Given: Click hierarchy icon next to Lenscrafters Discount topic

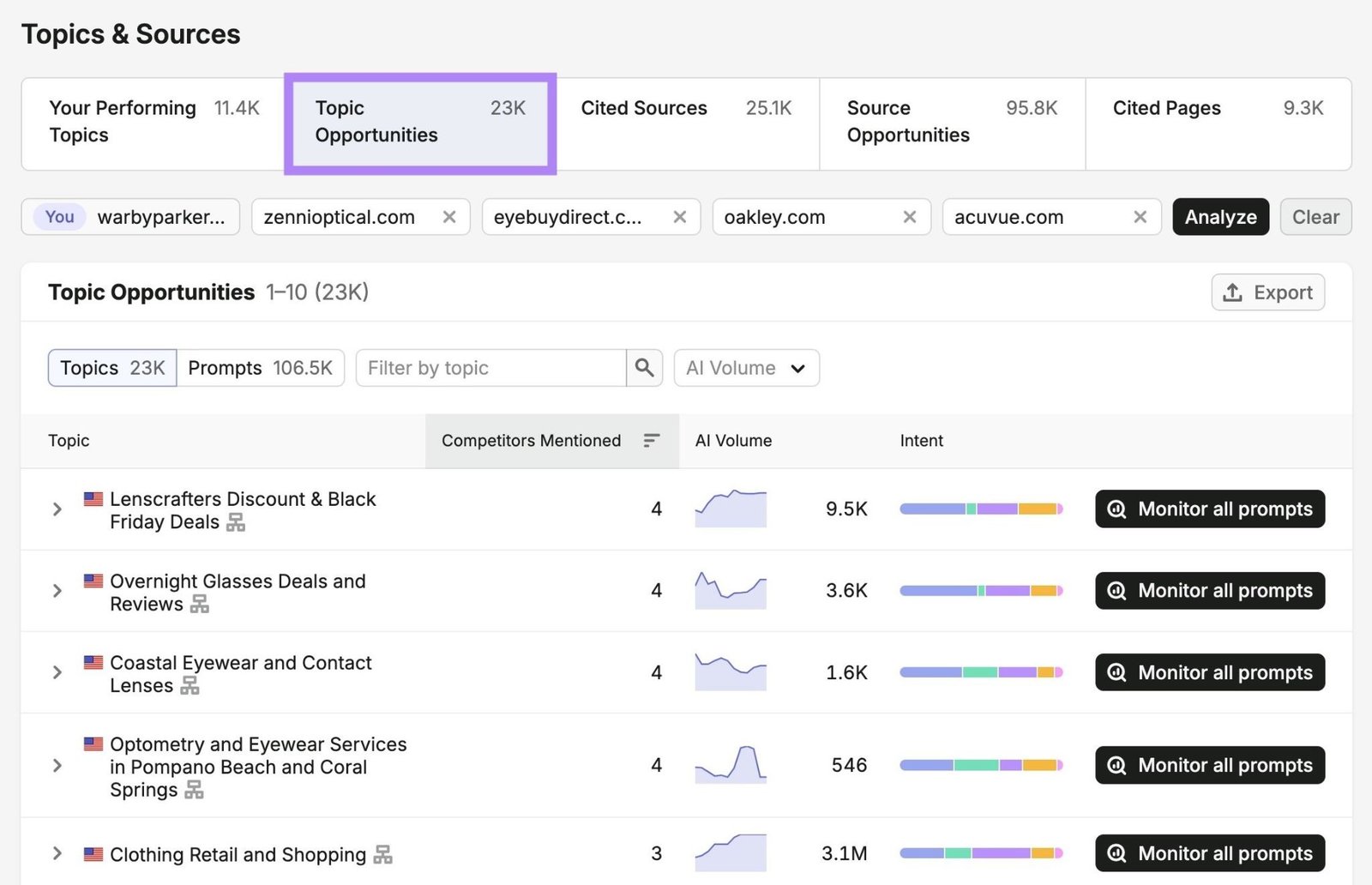Looking at the screenshot, I should pos(236,522).
